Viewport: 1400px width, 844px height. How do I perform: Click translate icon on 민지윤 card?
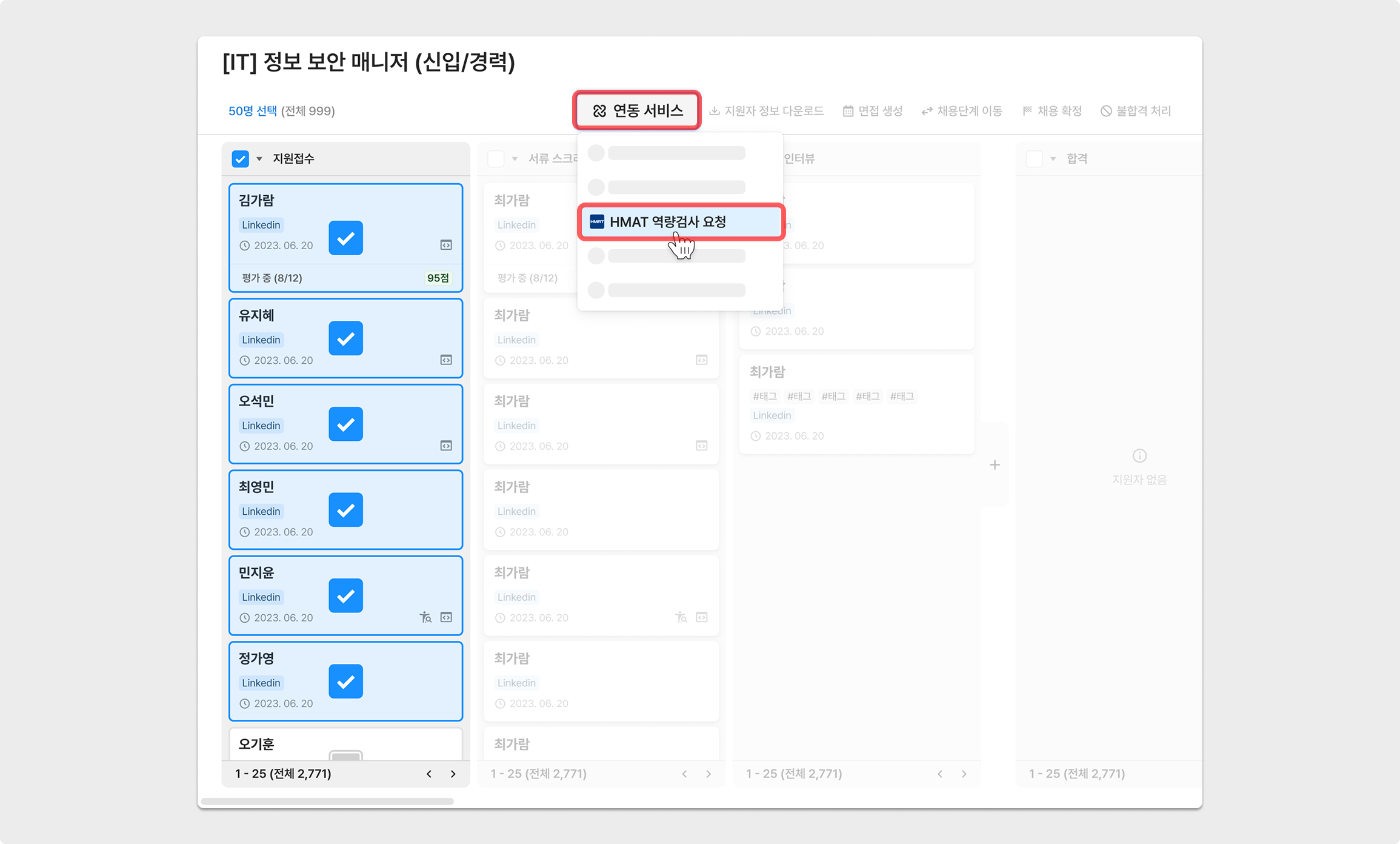pyautogui.click(x=425, y=617)
